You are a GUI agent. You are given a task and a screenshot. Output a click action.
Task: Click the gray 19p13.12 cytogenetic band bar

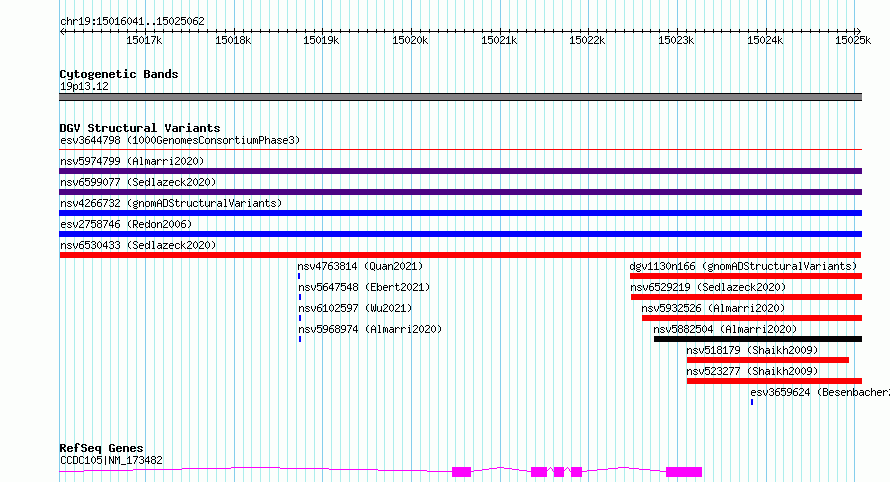click(460, 97)
